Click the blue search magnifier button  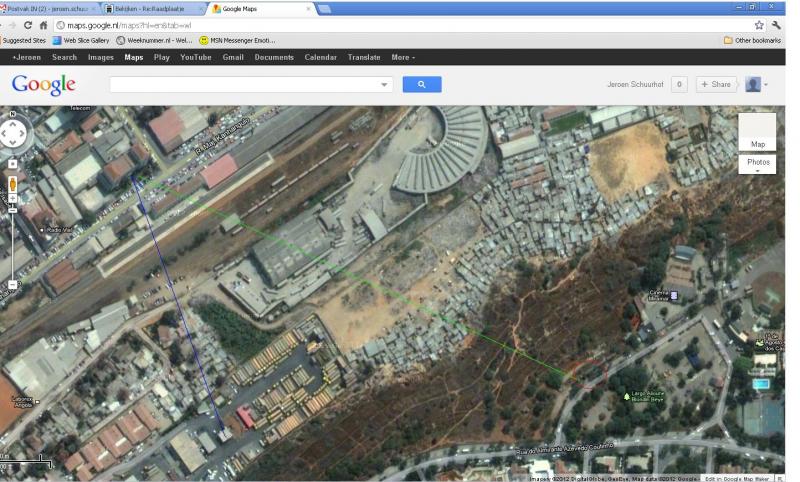[x=422, y=85]
